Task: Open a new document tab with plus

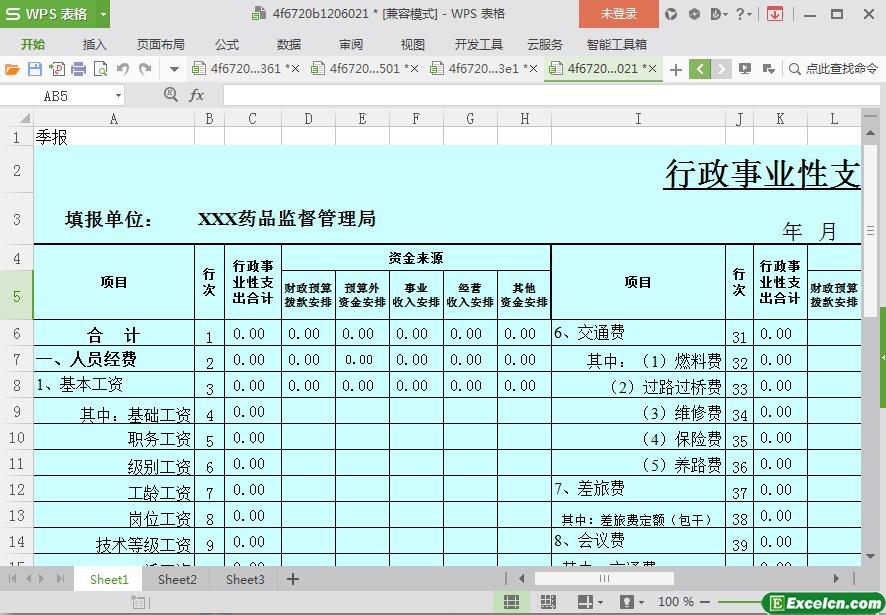Action: click(676, 69)
